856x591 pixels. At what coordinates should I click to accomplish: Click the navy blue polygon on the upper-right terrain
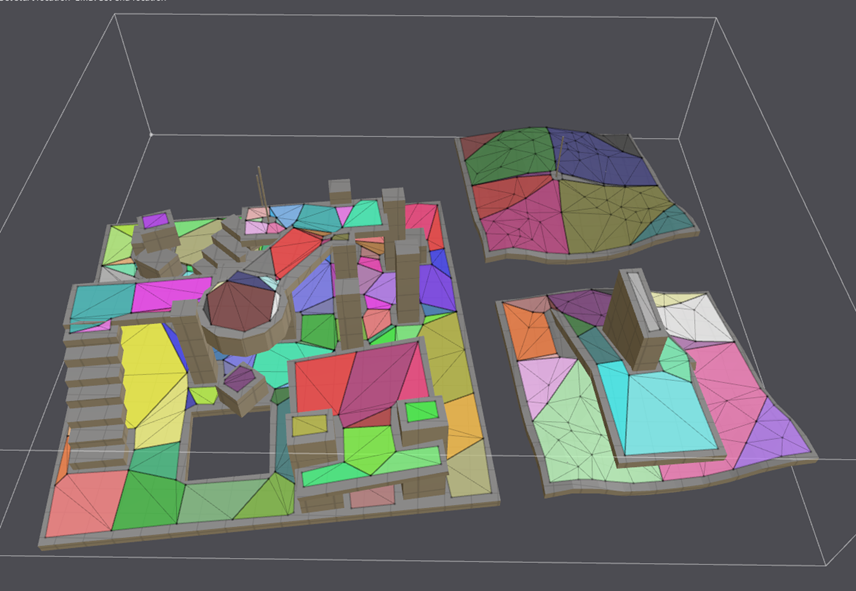[597, 156]
